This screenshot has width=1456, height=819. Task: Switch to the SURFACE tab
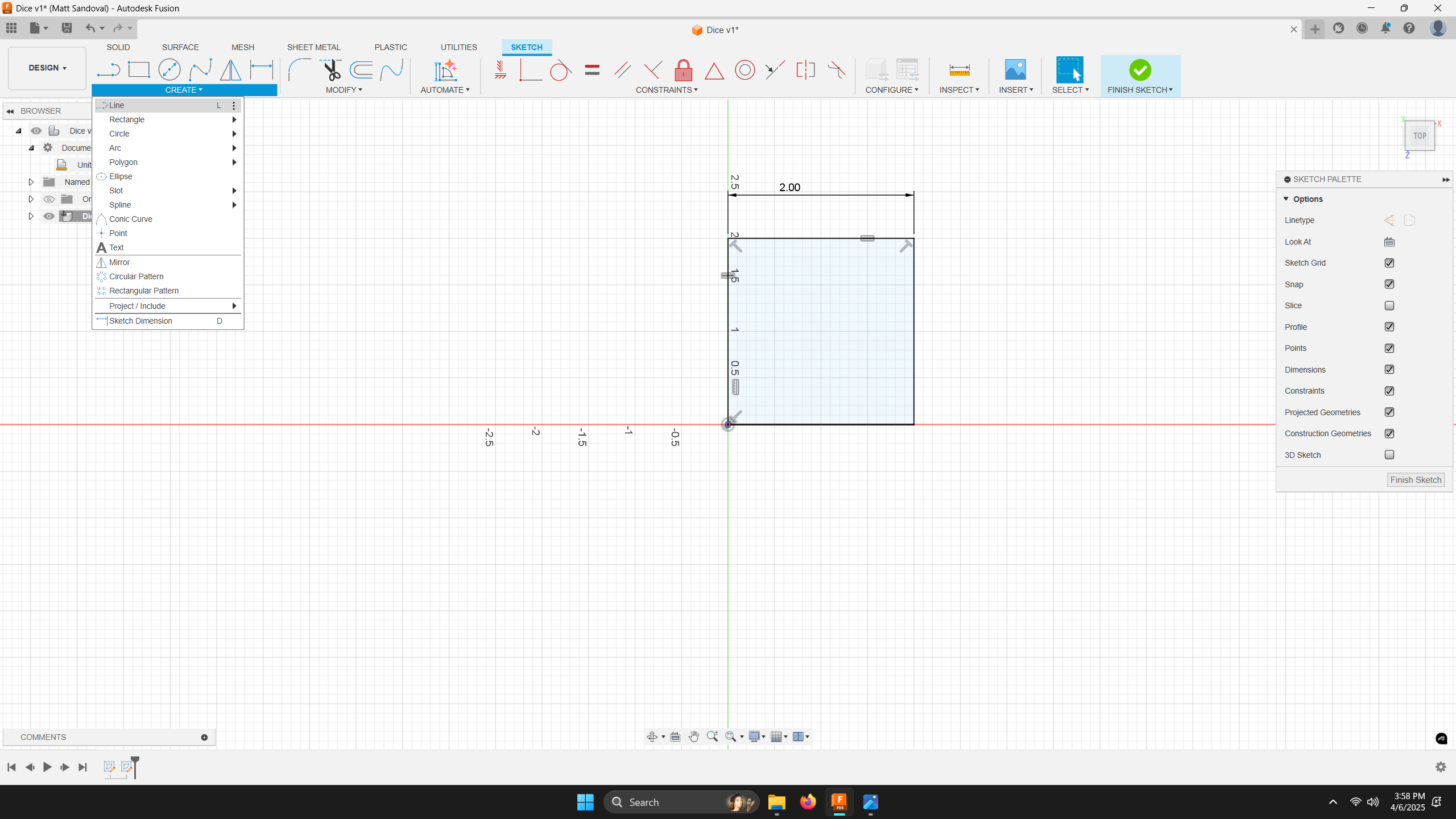point(180,47)
